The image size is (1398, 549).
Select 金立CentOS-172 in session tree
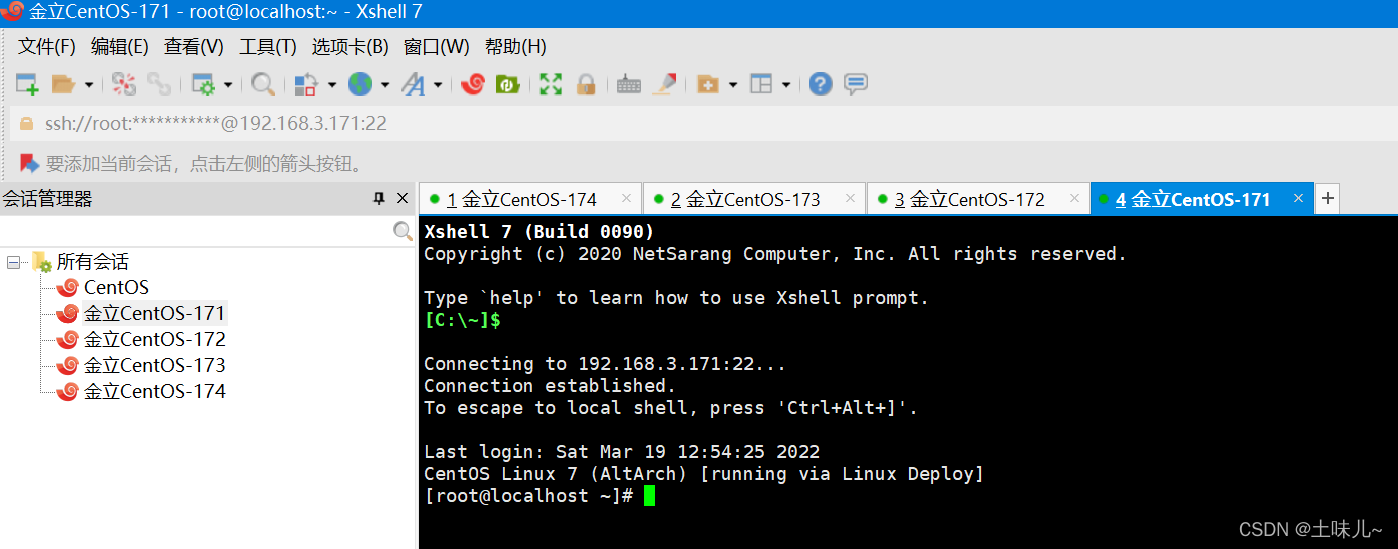[142, 339]
